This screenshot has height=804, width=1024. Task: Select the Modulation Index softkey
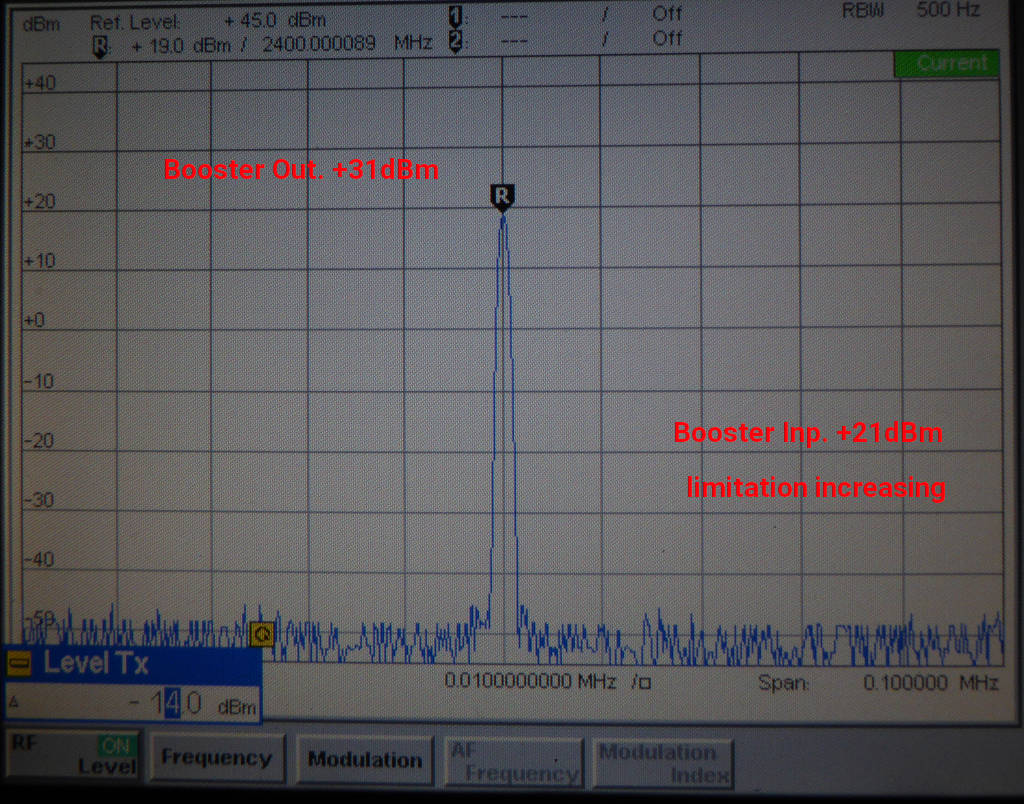pos(663,764)
